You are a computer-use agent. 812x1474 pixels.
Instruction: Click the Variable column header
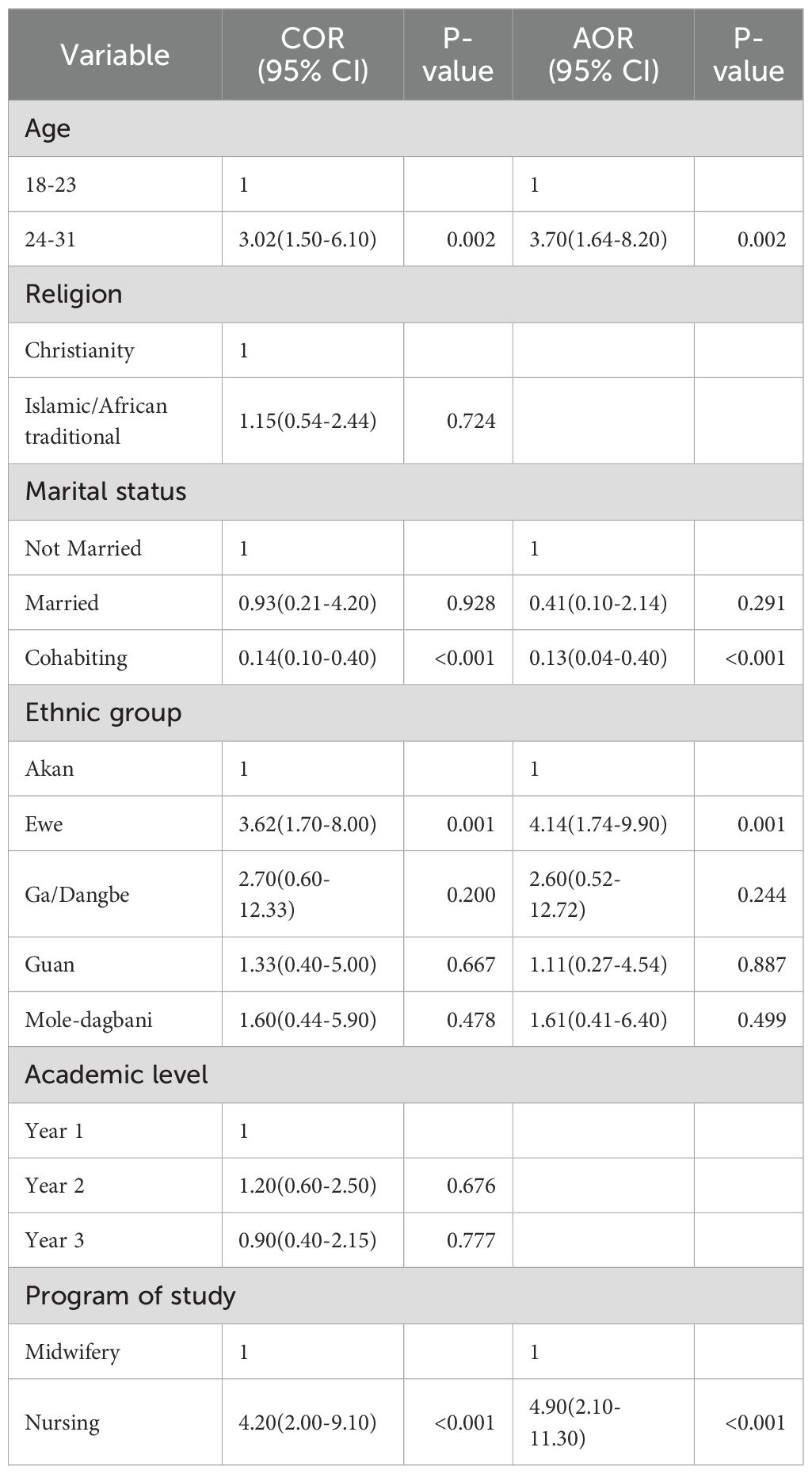tap(115, 55)
